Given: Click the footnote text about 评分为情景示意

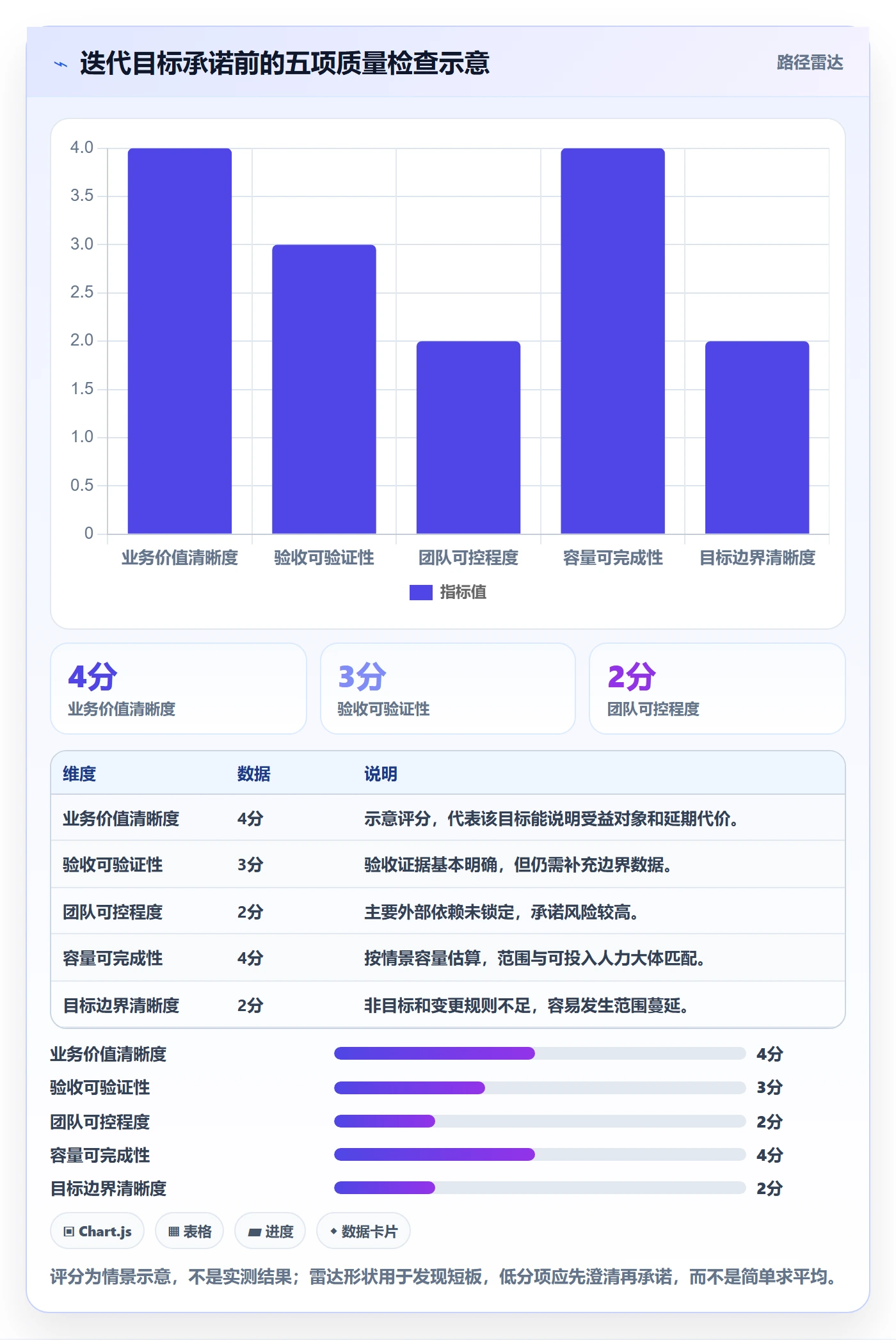Looking at the screenshot, I should [445, 1277].
